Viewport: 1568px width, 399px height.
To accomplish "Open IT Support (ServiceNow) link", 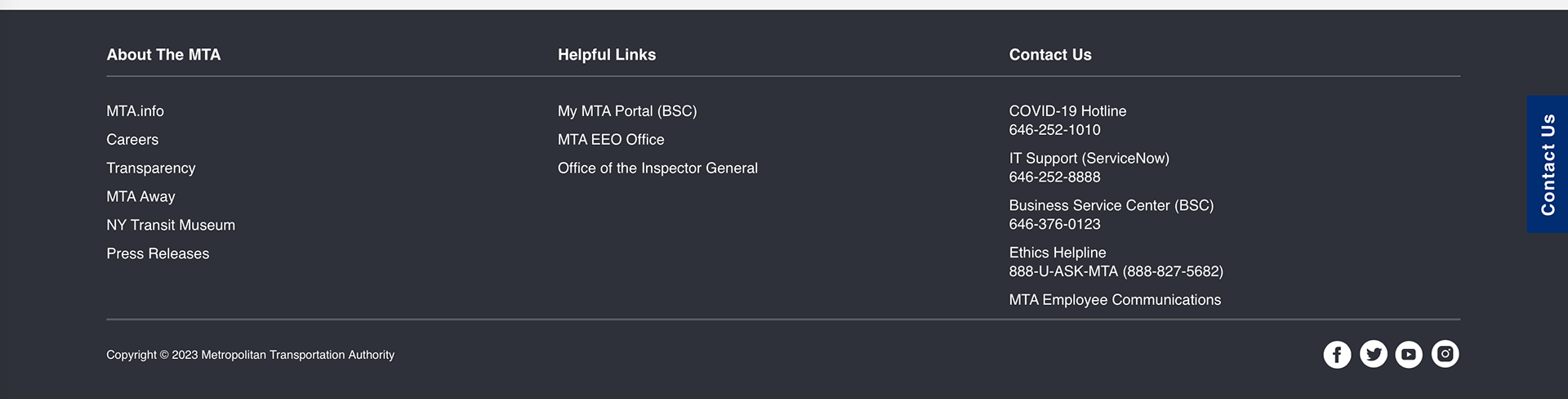I will point(1089,159).
